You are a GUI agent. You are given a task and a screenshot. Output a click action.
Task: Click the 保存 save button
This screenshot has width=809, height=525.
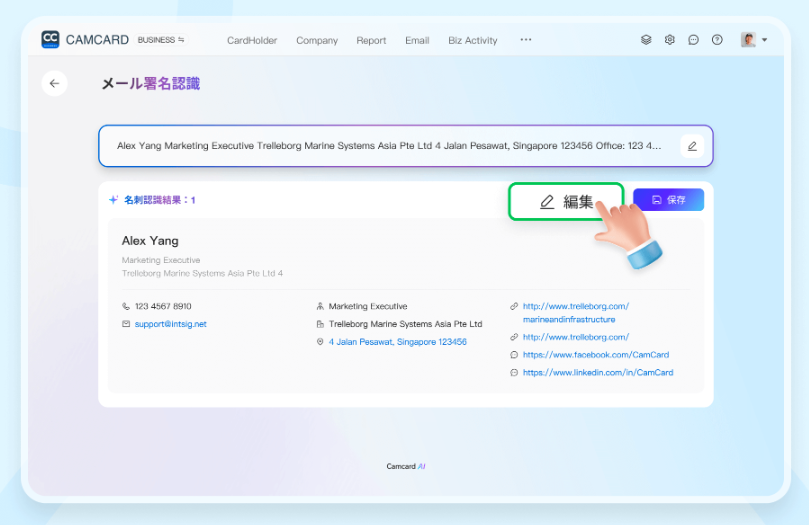pos(668,200)
